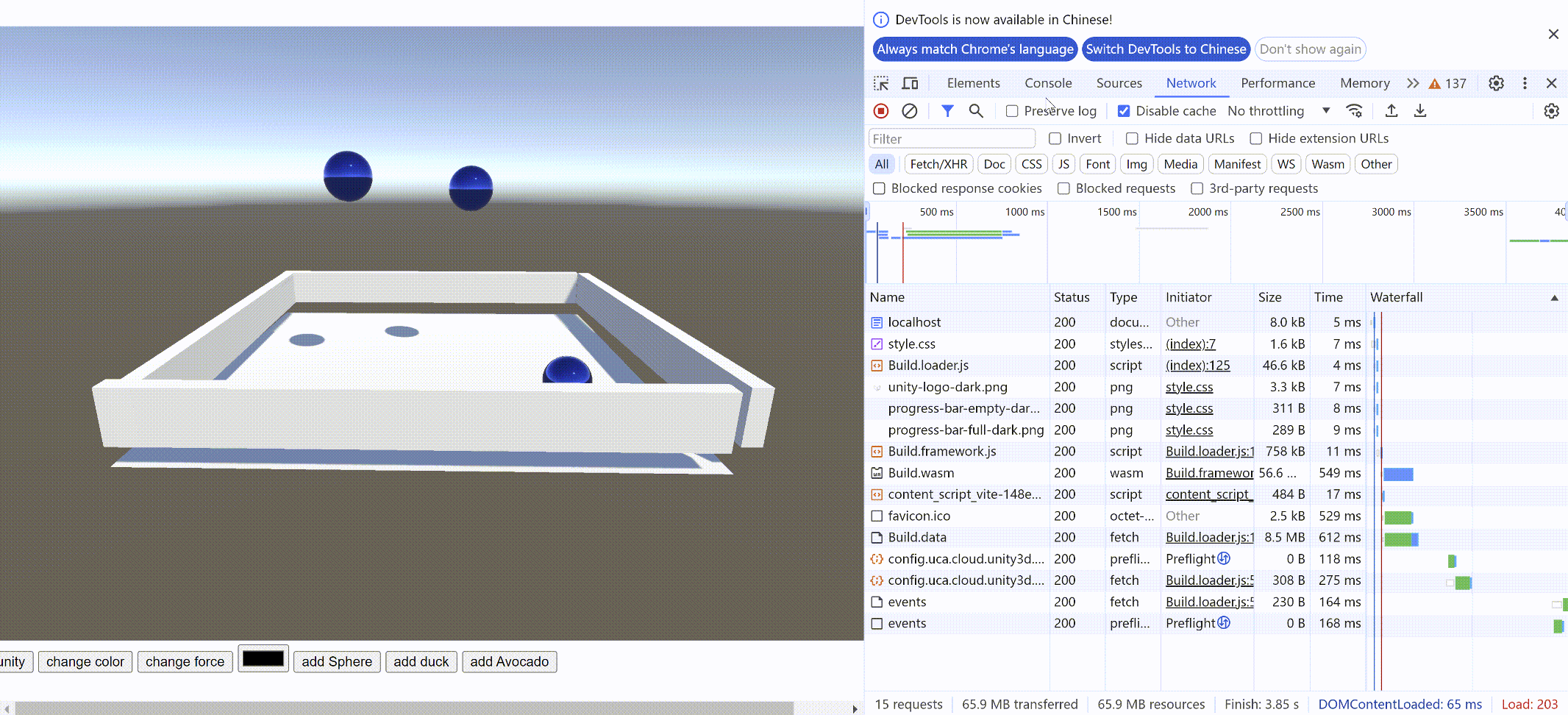Click preflight icon for events row
The height and width of the screenshot is (715, 1568).
[x=1224, y=622]
